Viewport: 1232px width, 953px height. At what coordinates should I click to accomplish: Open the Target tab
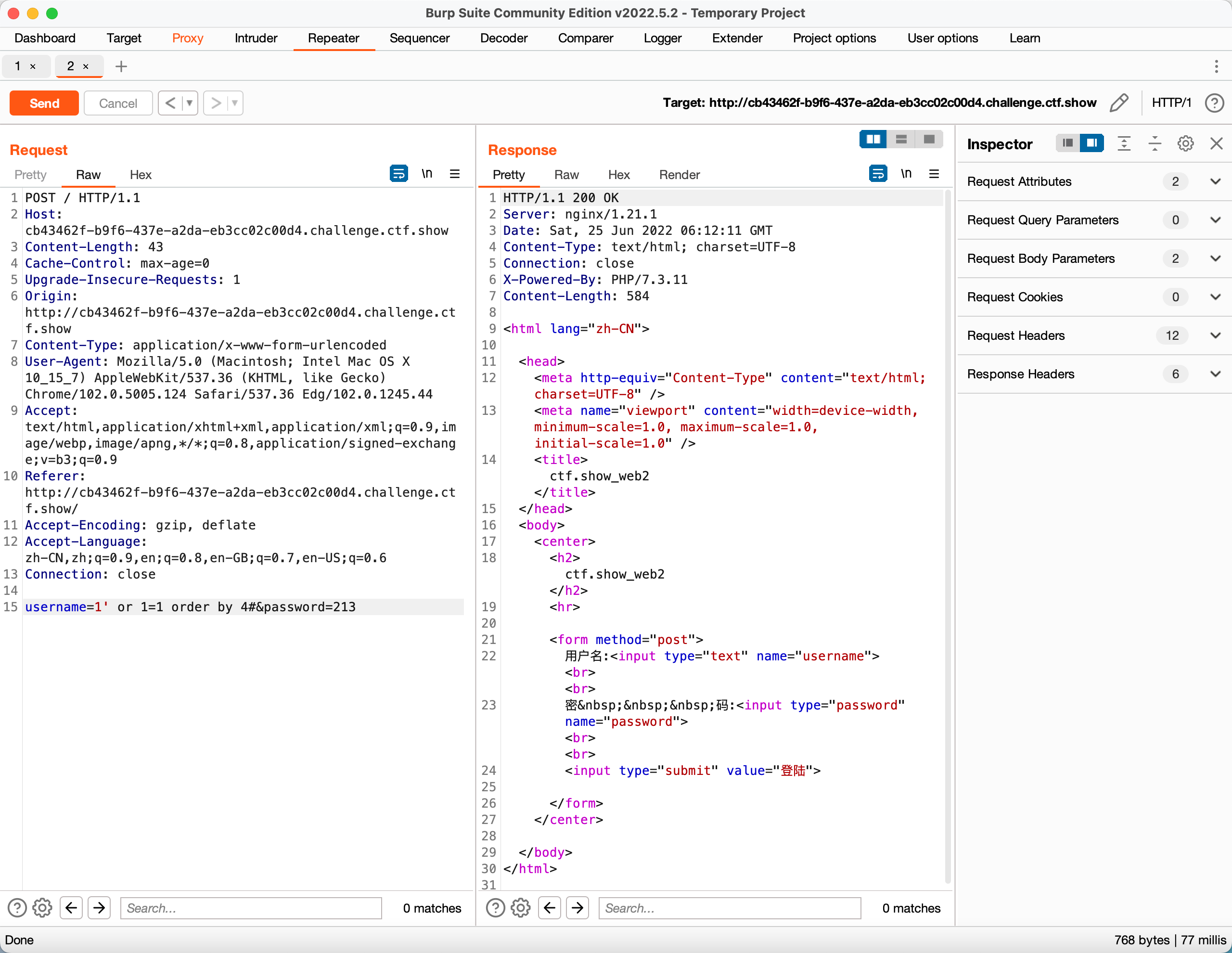pyautogui.click(x=124, y=39)
